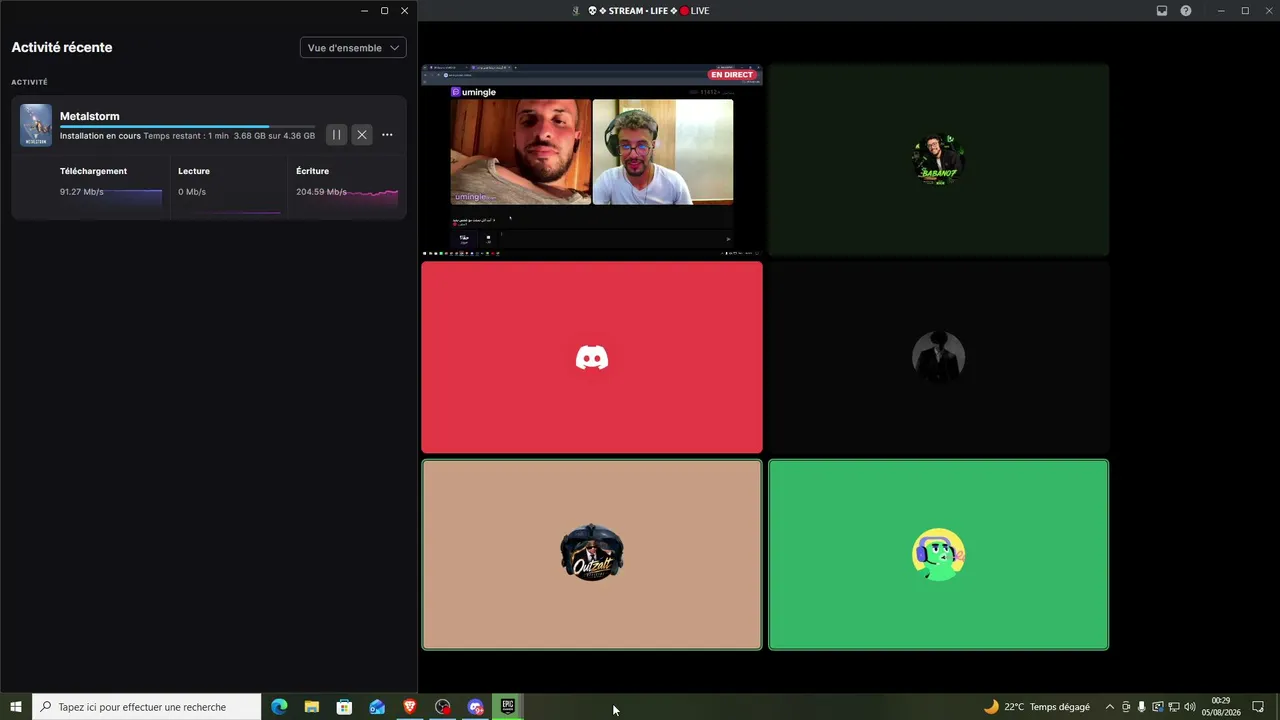Click the Metalstorm game title
The width and height of the screenshot is (1280, 720).
point(89,116)
